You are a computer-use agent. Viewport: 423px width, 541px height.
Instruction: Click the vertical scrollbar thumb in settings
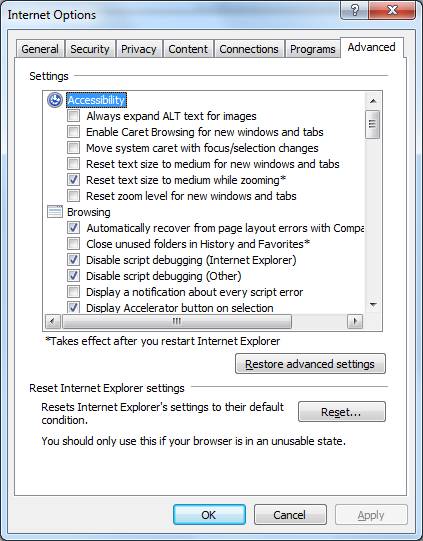click(x=373, y=124)
